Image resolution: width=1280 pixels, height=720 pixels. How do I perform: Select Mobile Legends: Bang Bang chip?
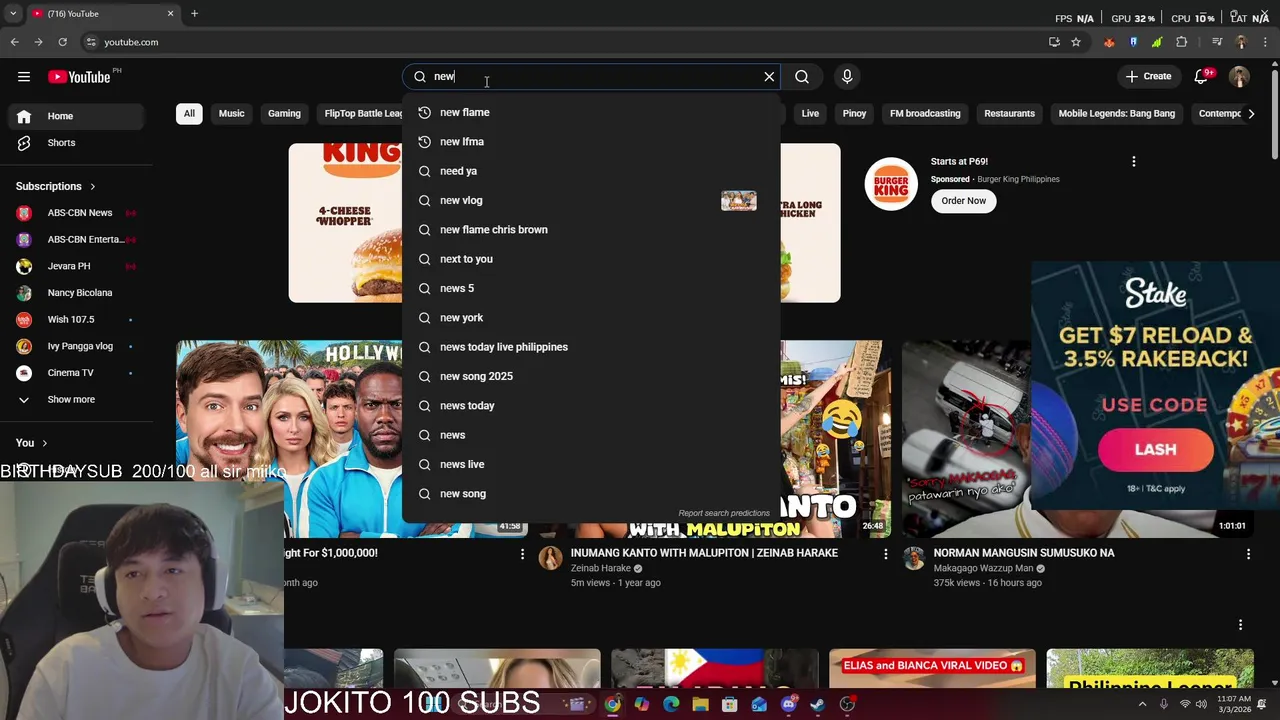pyautogui.click(x=1117, y=114)
